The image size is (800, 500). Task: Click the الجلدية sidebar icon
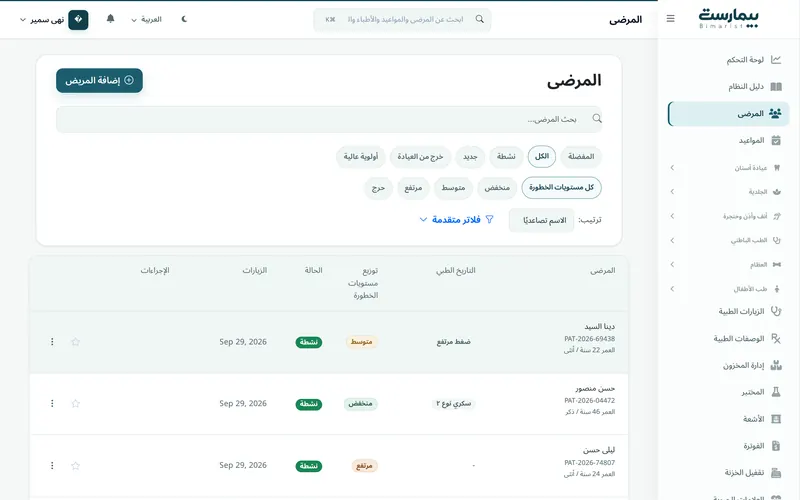point(777,192)
